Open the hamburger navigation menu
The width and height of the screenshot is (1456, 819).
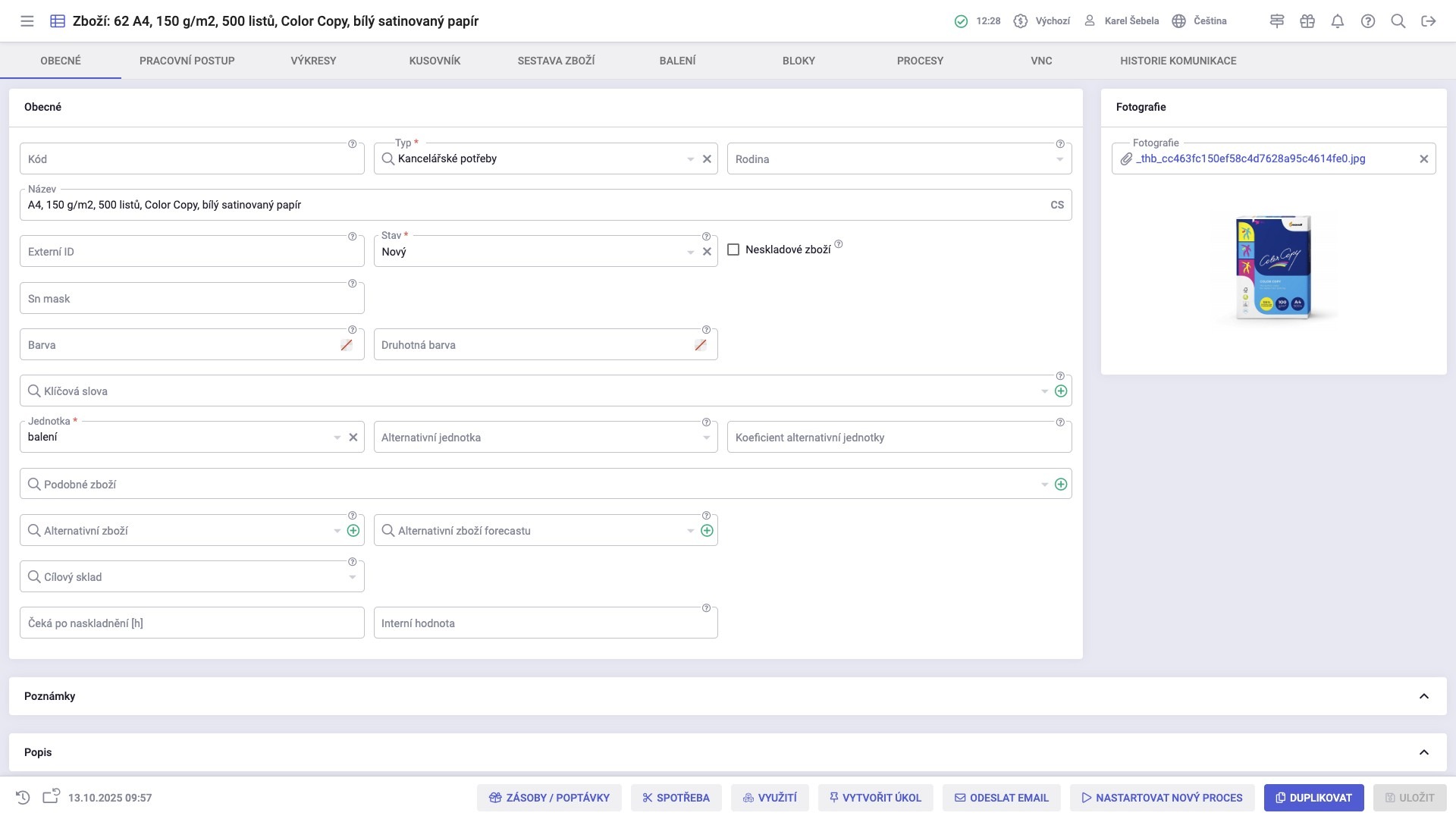27,21
